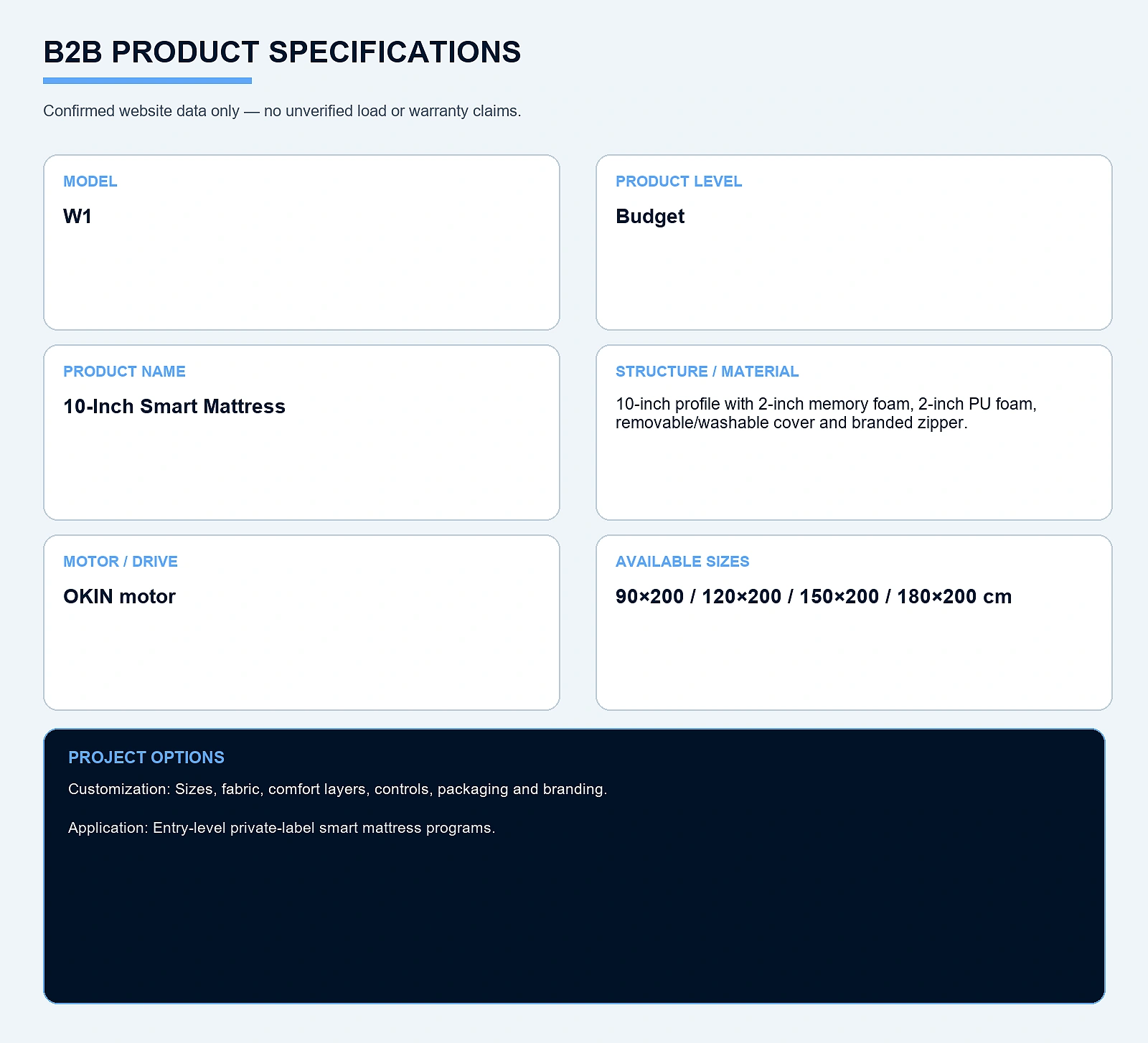Click the Application entry-level programs line

[x=282, y=828]
